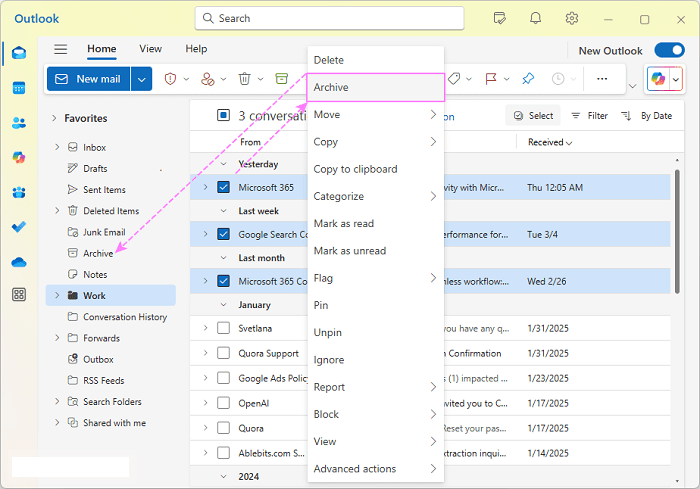Open more ribbon options ellipsis
Viewport: 700px width, 489px height.
pos(602,79)
